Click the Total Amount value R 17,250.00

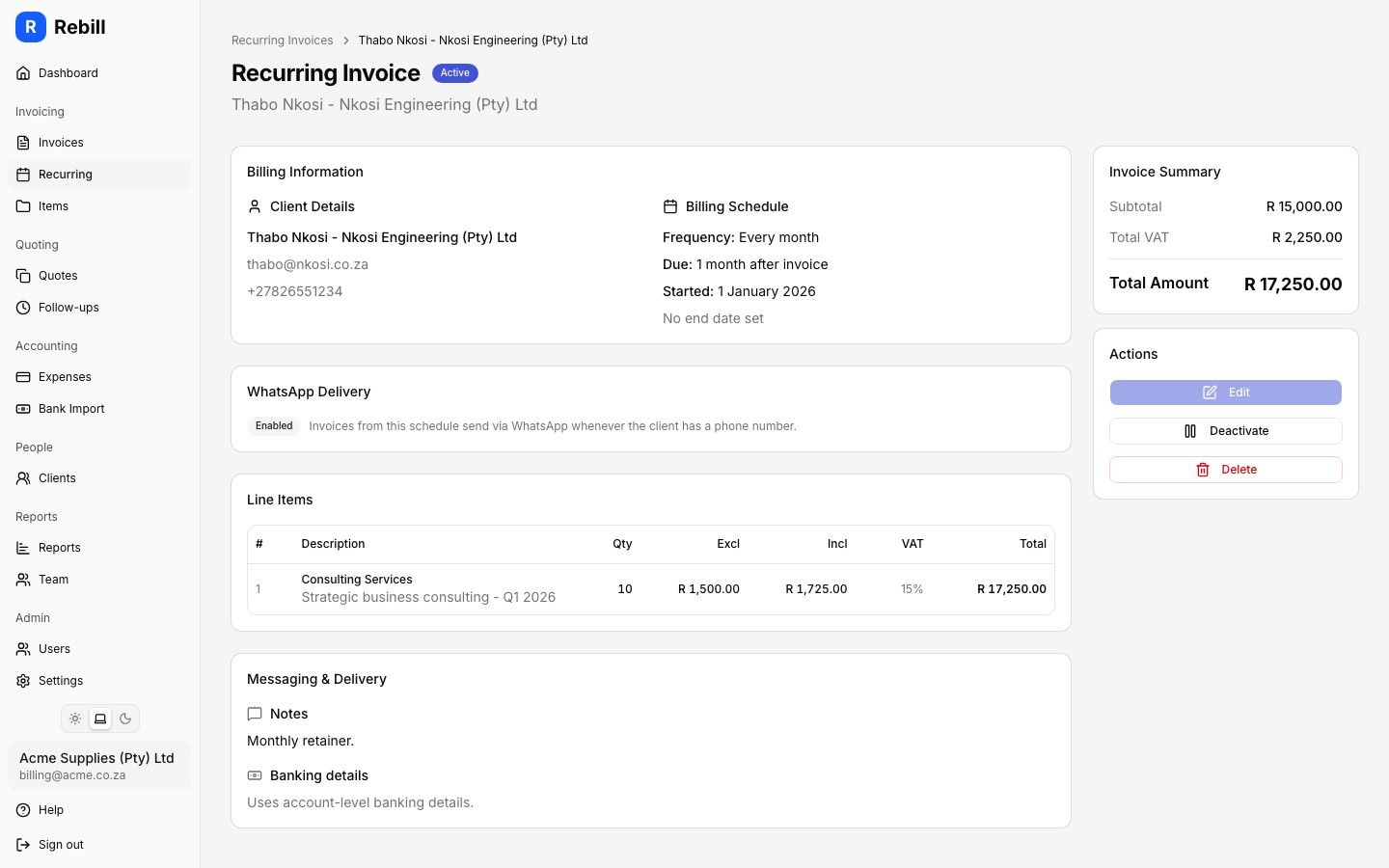[1293, 285]
